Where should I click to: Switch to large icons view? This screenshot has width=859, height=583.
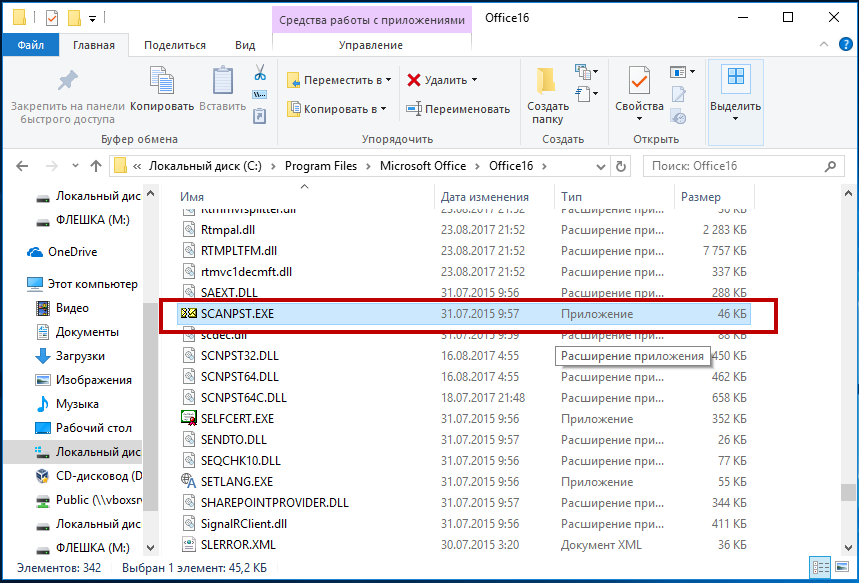tap(841, 568)
